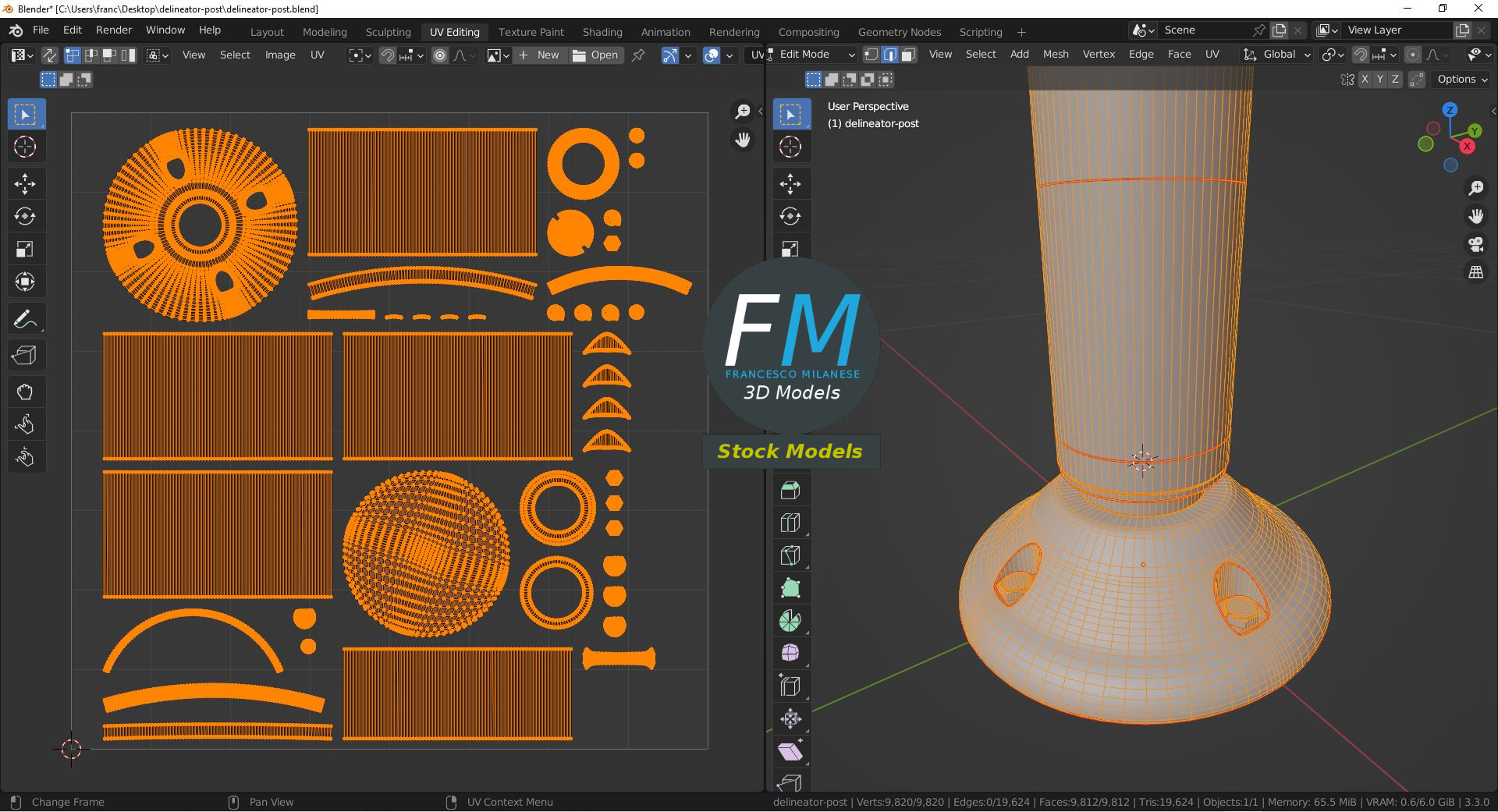Click the New image button
Image resolution: width=1498 pixels, height=812 pixels.
[540, 55]
